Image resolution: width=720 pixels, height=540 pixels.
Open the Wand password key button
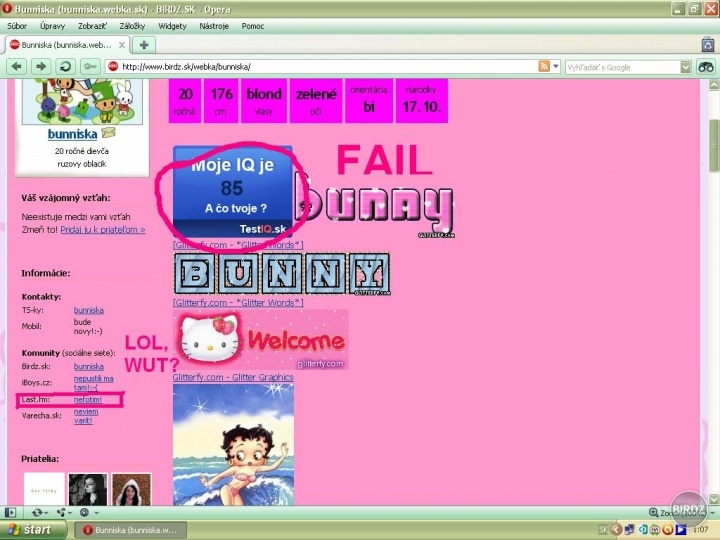coord(90,67)
